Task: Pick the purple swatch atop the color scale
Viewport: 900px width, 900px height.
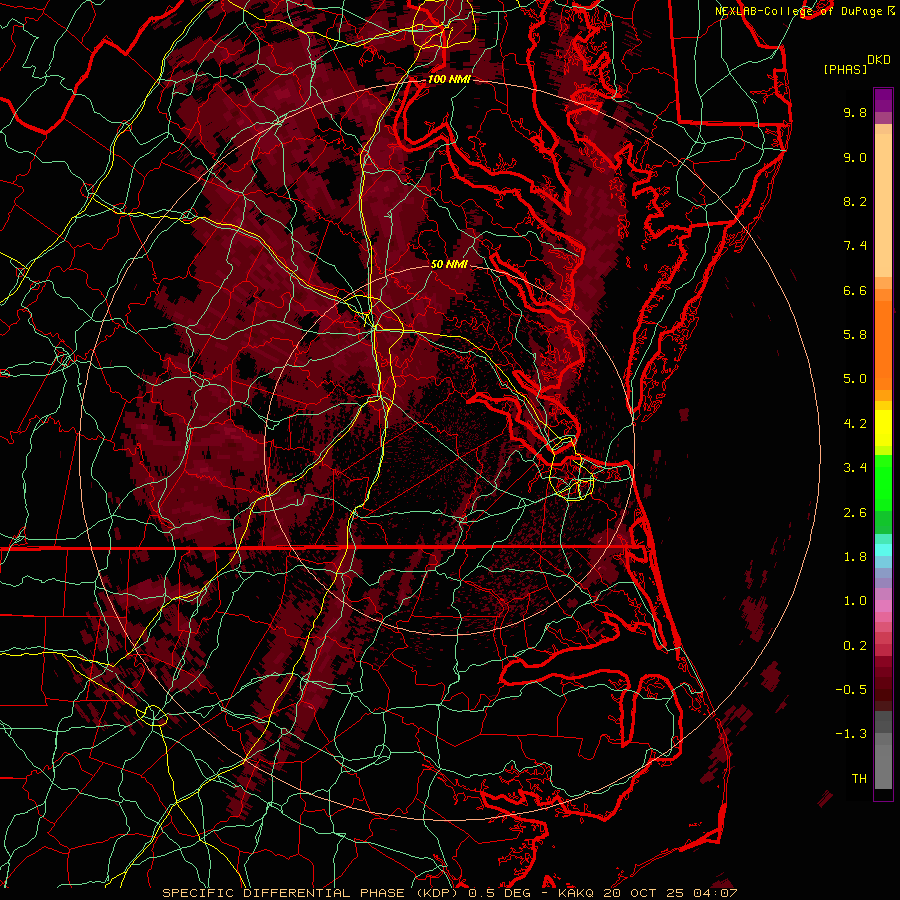Action: pyautogui.click(x=883, y=100)
